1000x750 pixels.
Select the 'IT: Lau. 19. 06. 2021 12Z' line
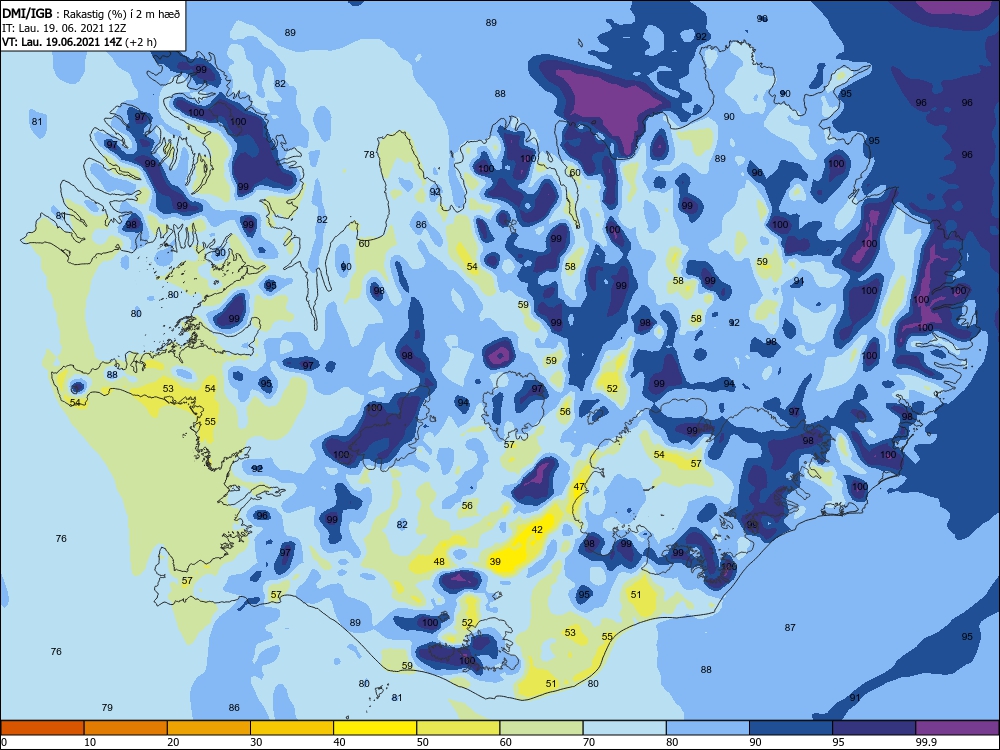[x=66, y=28]
